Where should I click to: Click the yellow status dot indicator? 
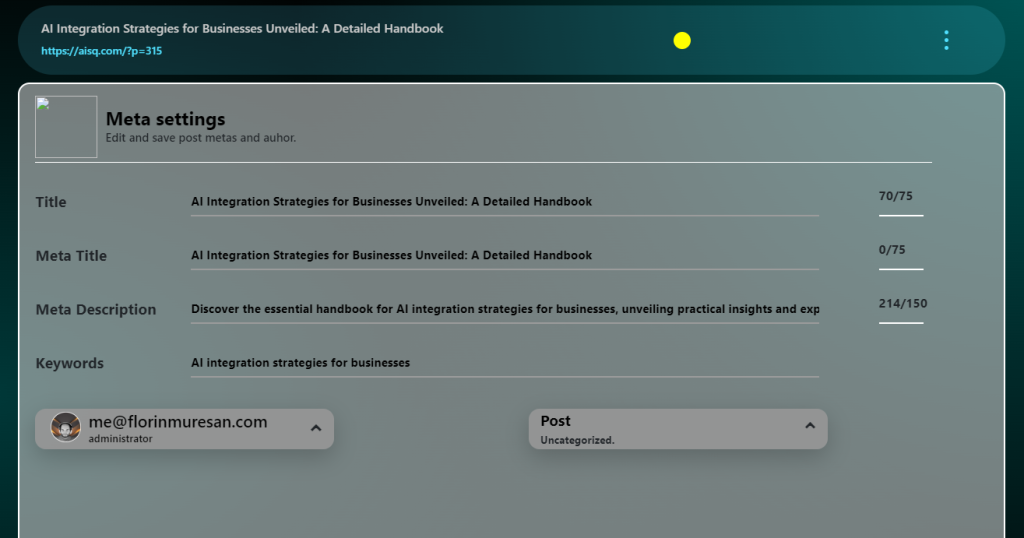(x=682, y=40)
